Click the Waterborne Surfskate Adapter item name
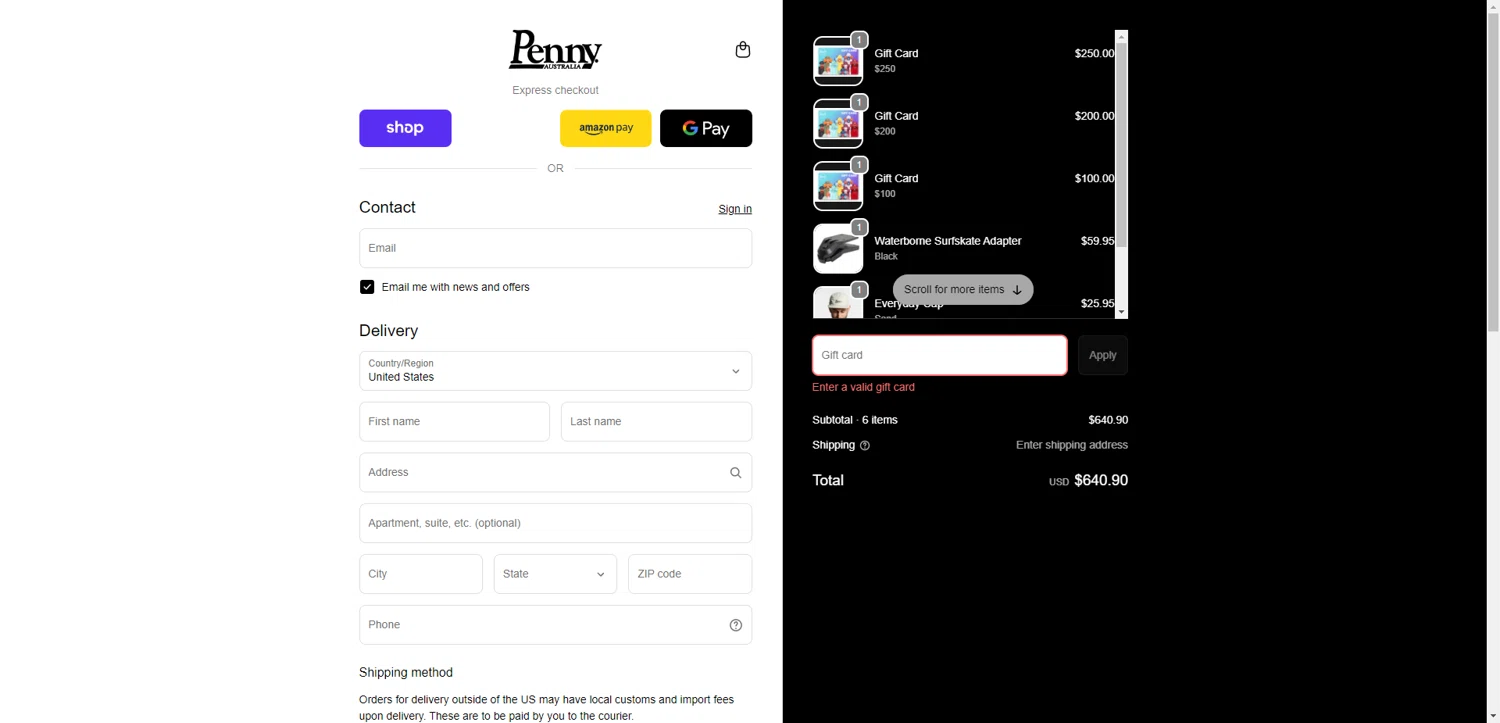The image size is (1500, 723). [x=948, y=241]
